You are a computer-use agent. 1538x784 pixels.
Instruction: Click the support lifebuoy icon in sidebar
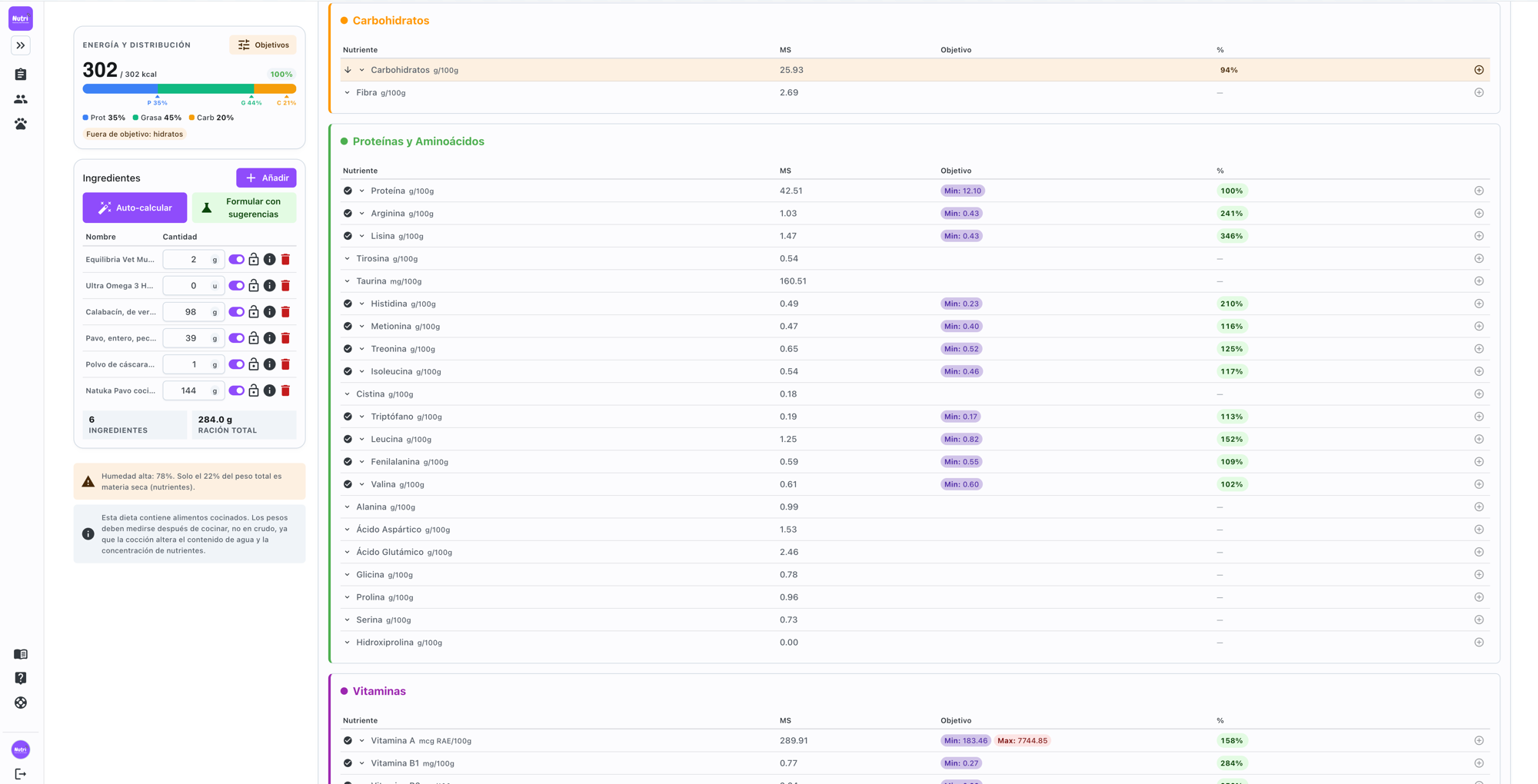pyautogui.click(x=21, y=703)
